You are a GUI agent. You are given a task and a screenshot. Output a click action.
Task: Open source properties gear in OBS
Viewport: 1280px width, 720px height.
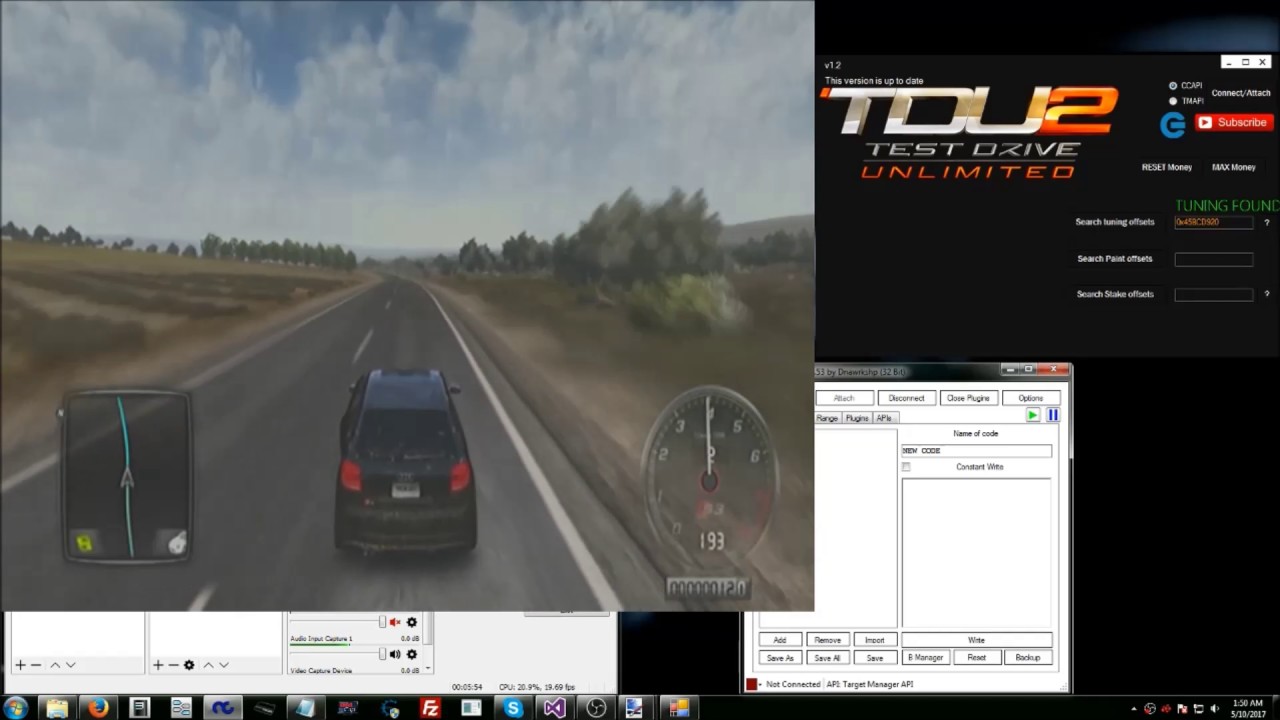[189, 665]
